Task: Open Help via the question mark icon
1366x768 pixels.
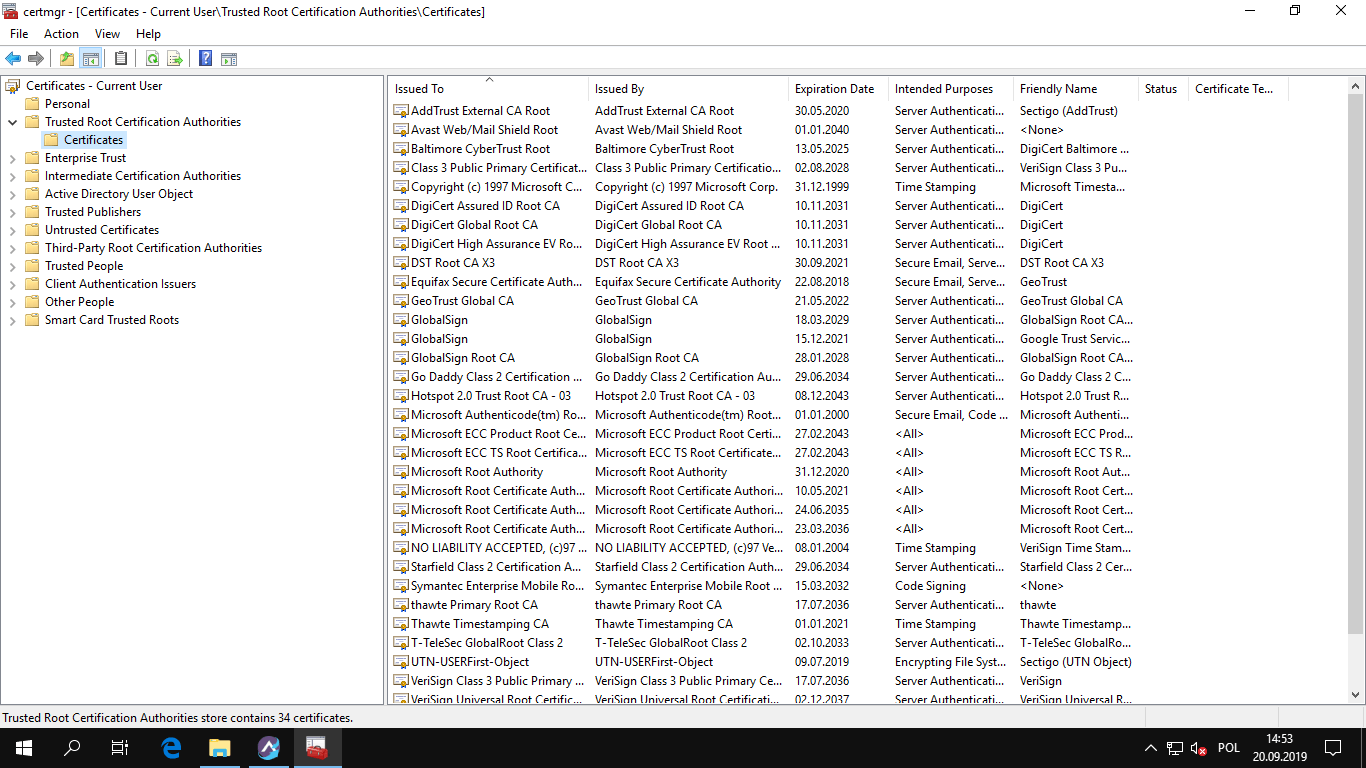Action: [x=205, y=59]
